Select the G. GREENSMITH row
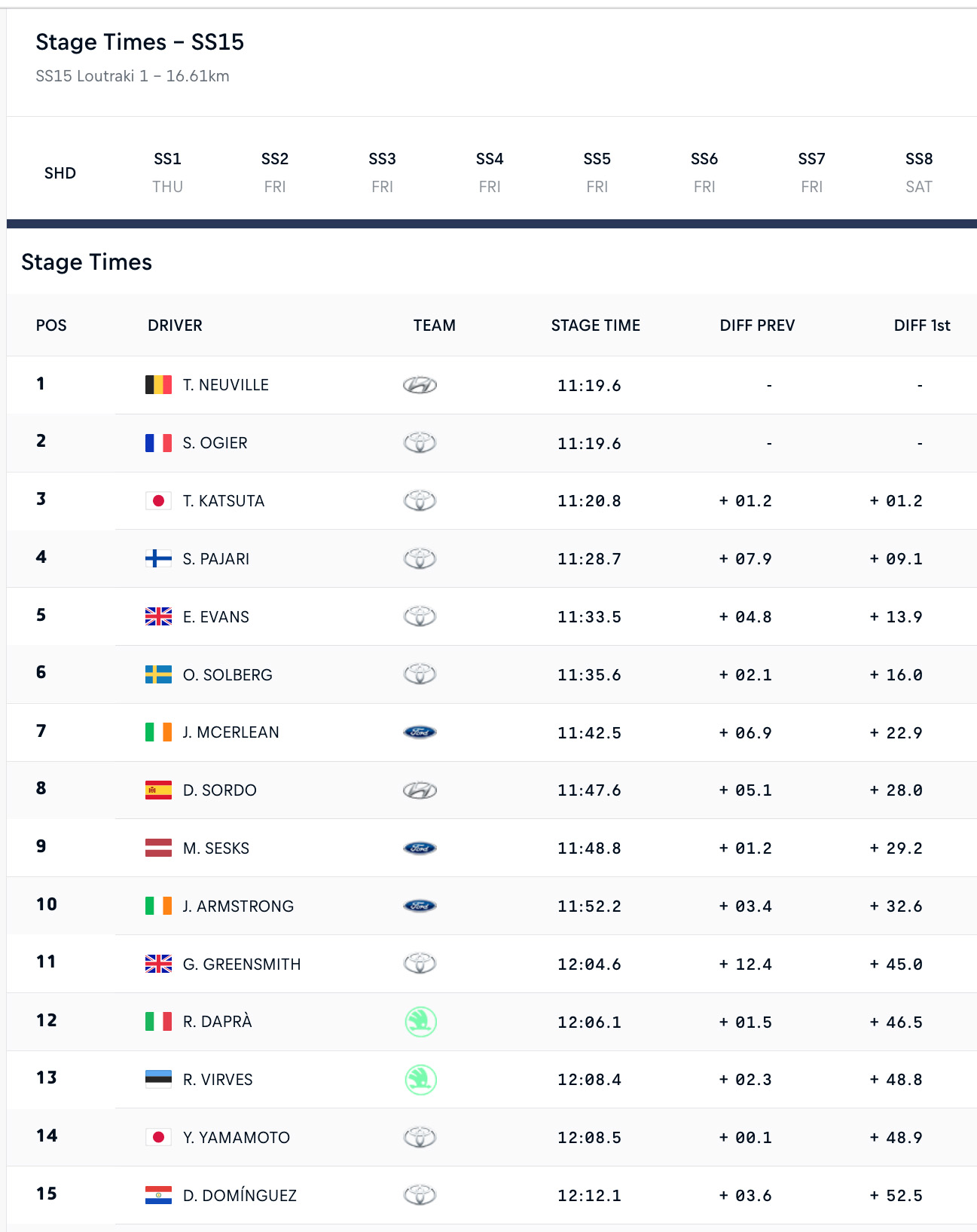The height and width of the screenshot is (1232, 977). tap(492, 964)
